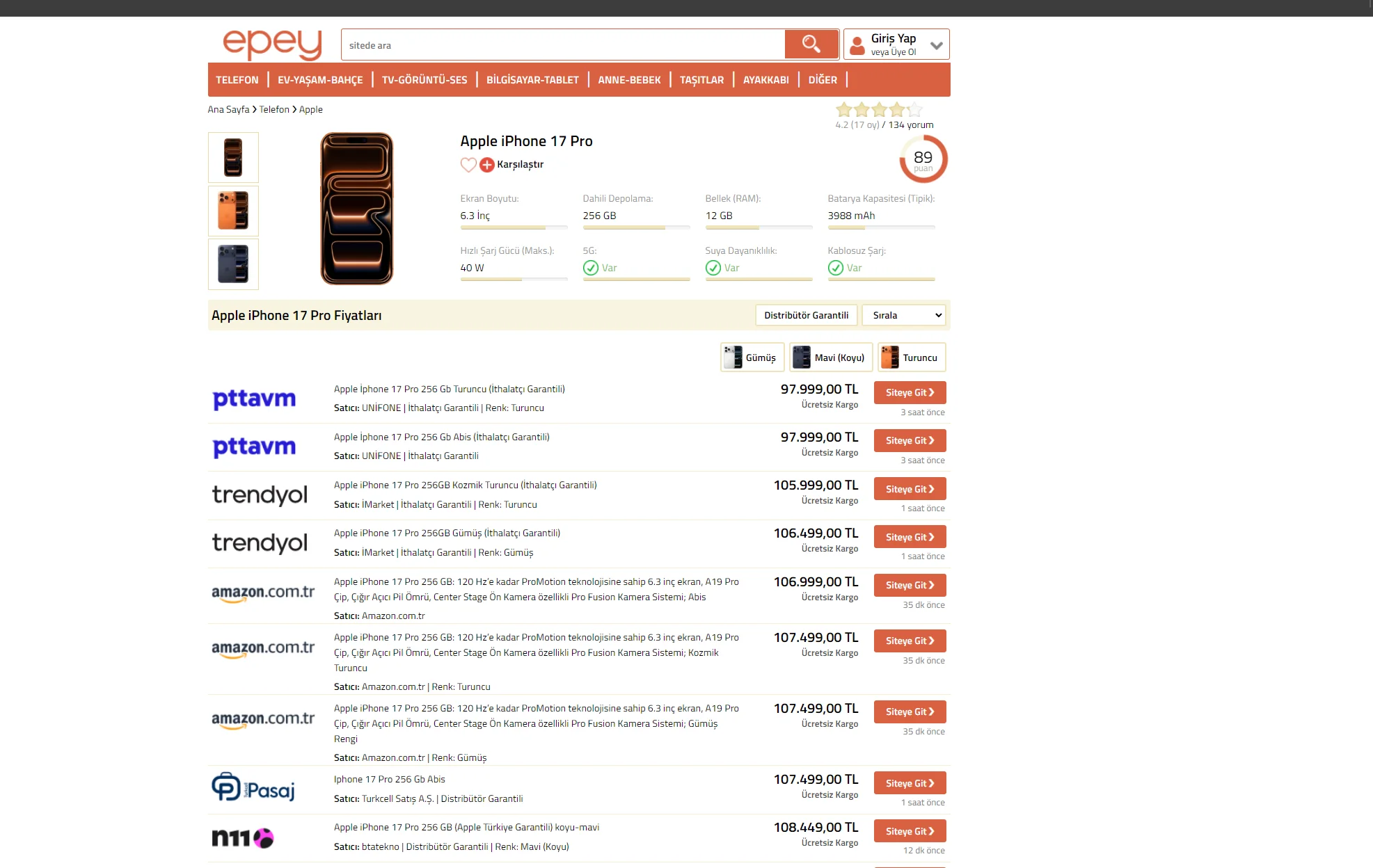
Task: Add iPhone 17 Pro to favorites with heart icon
Action: (x=468, y=165)
